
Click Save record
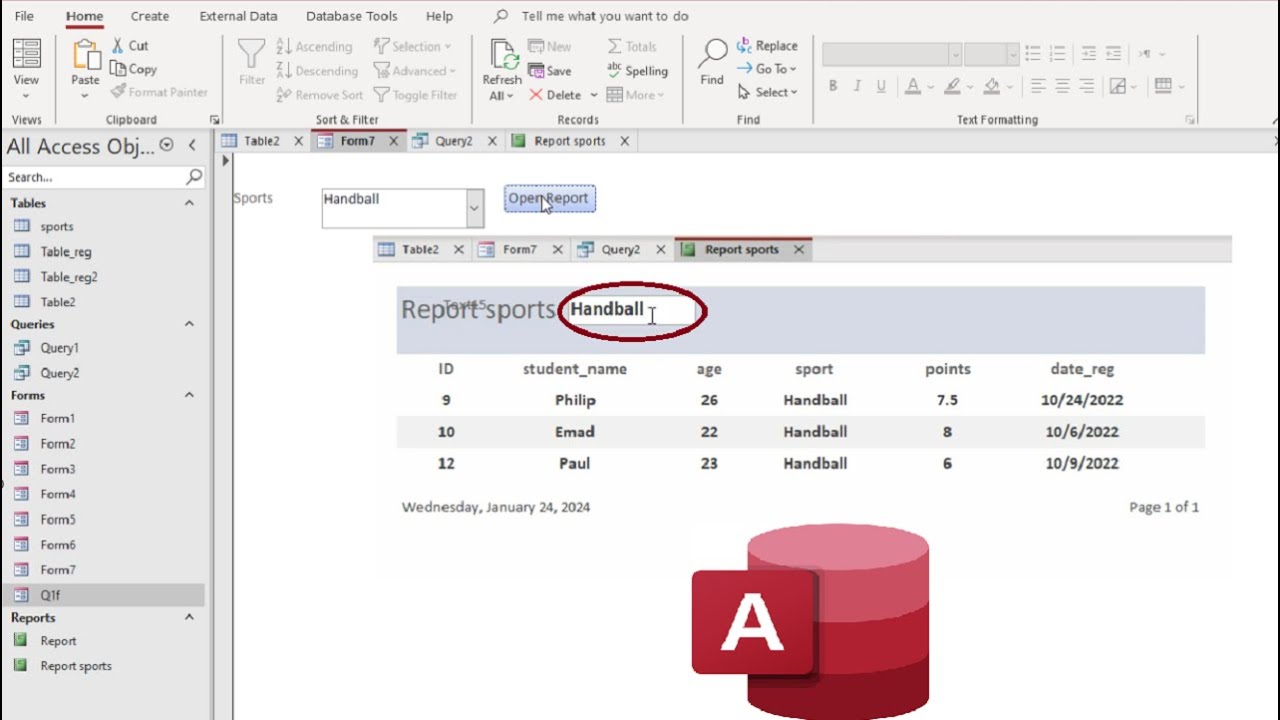point(549,71)
